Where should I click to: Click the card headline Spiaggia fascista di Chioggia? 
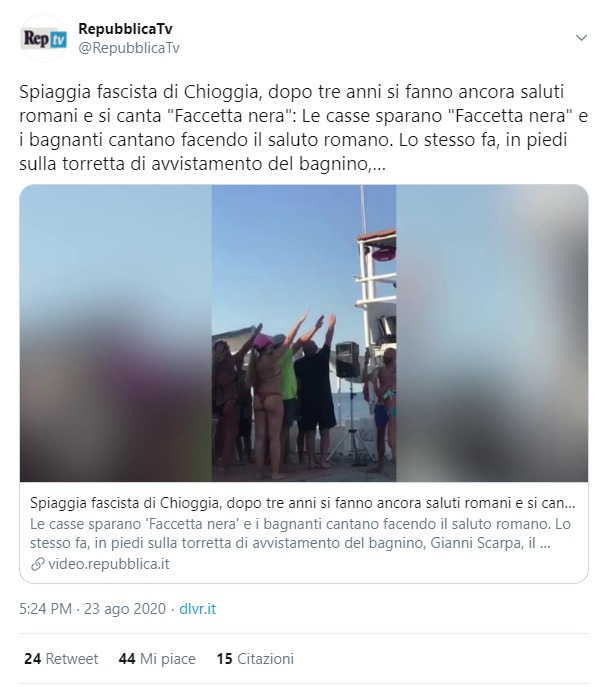tap(302, 503)
